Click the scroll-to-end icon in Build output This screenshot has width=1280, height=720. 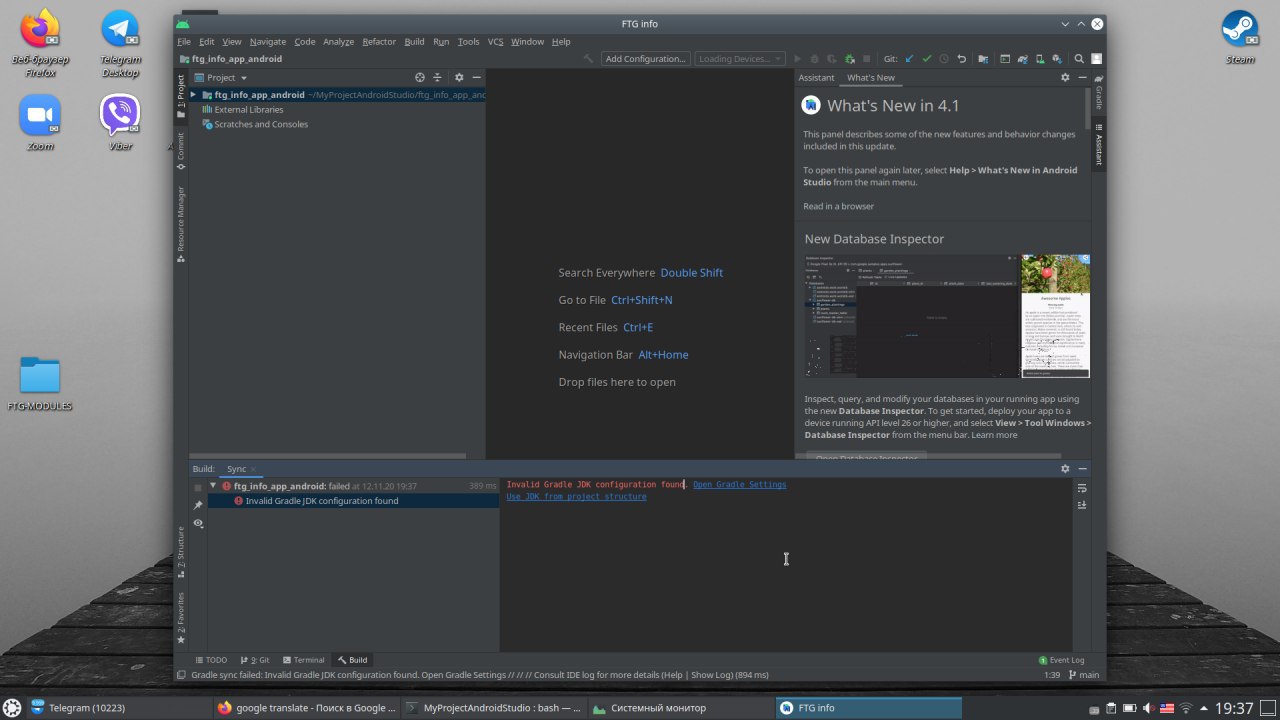click(1082, 505)
